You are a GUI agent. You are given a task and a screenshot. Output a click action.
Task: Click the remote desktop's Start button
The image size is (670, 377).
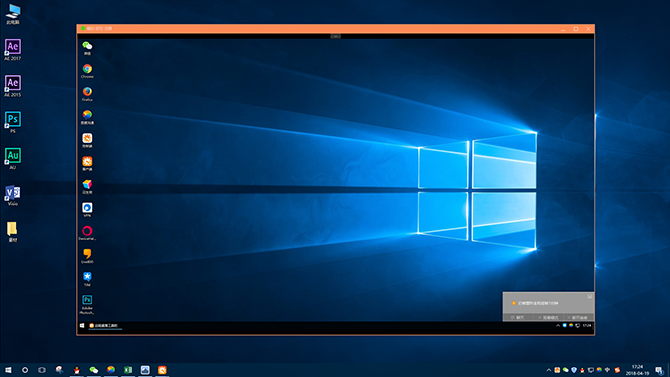tap(82, 326)
